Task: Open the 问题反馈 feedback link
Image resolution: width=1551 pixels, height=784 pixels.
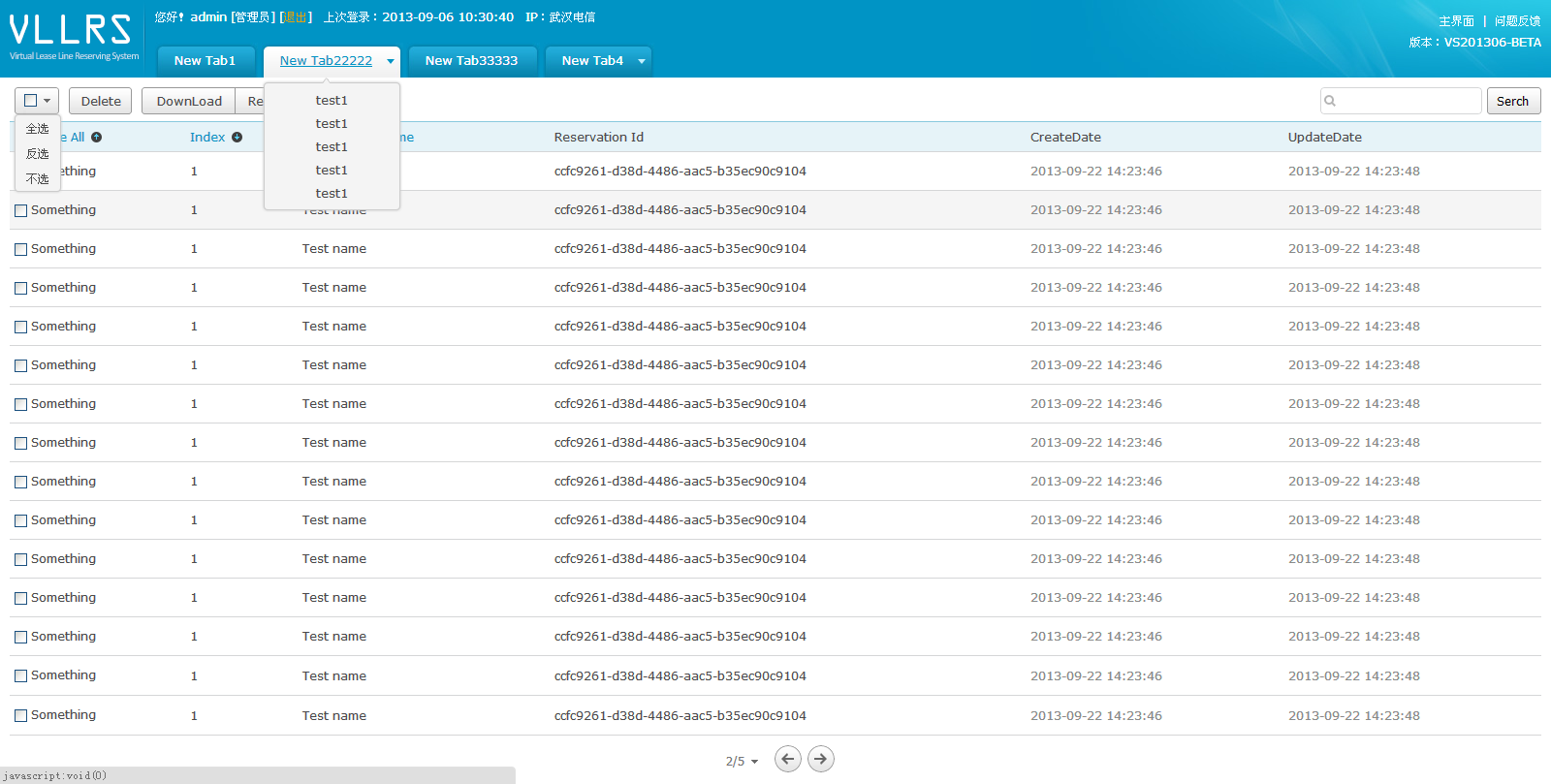Action: 1517,20
